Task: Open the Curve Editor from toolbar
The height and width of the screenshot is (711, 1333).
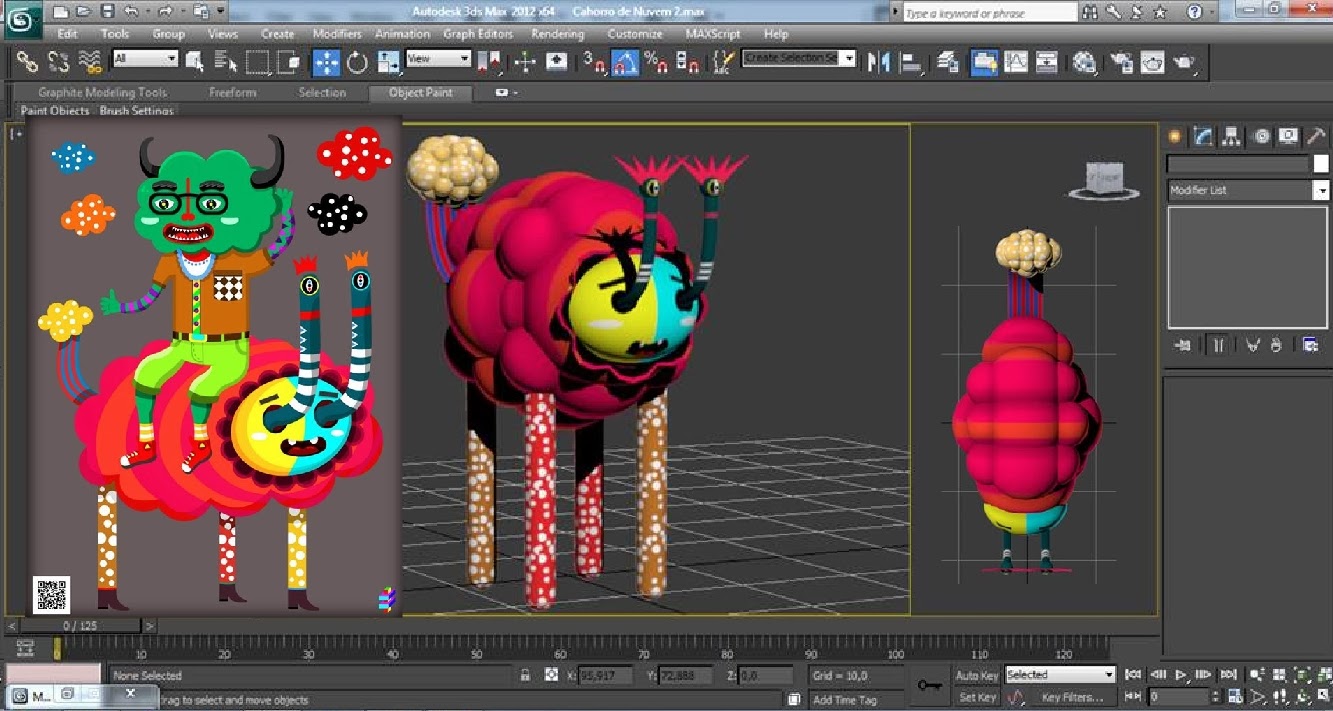Action: point(1016,62)
